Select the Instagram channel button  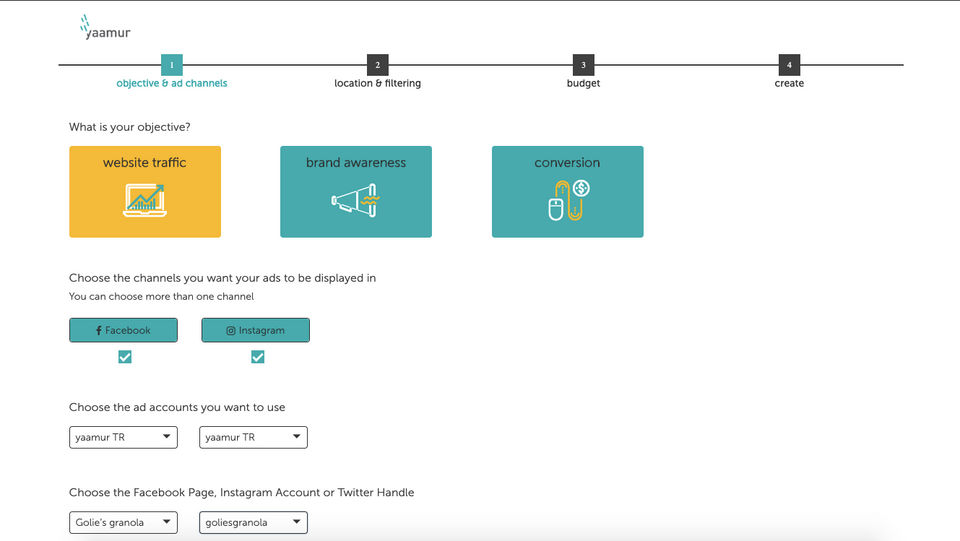click(255, 330)
